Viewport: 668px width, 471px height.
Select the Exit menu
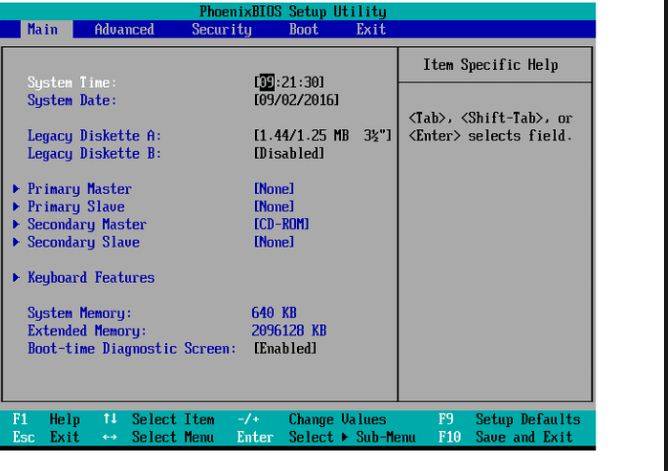tap(371, 29)
